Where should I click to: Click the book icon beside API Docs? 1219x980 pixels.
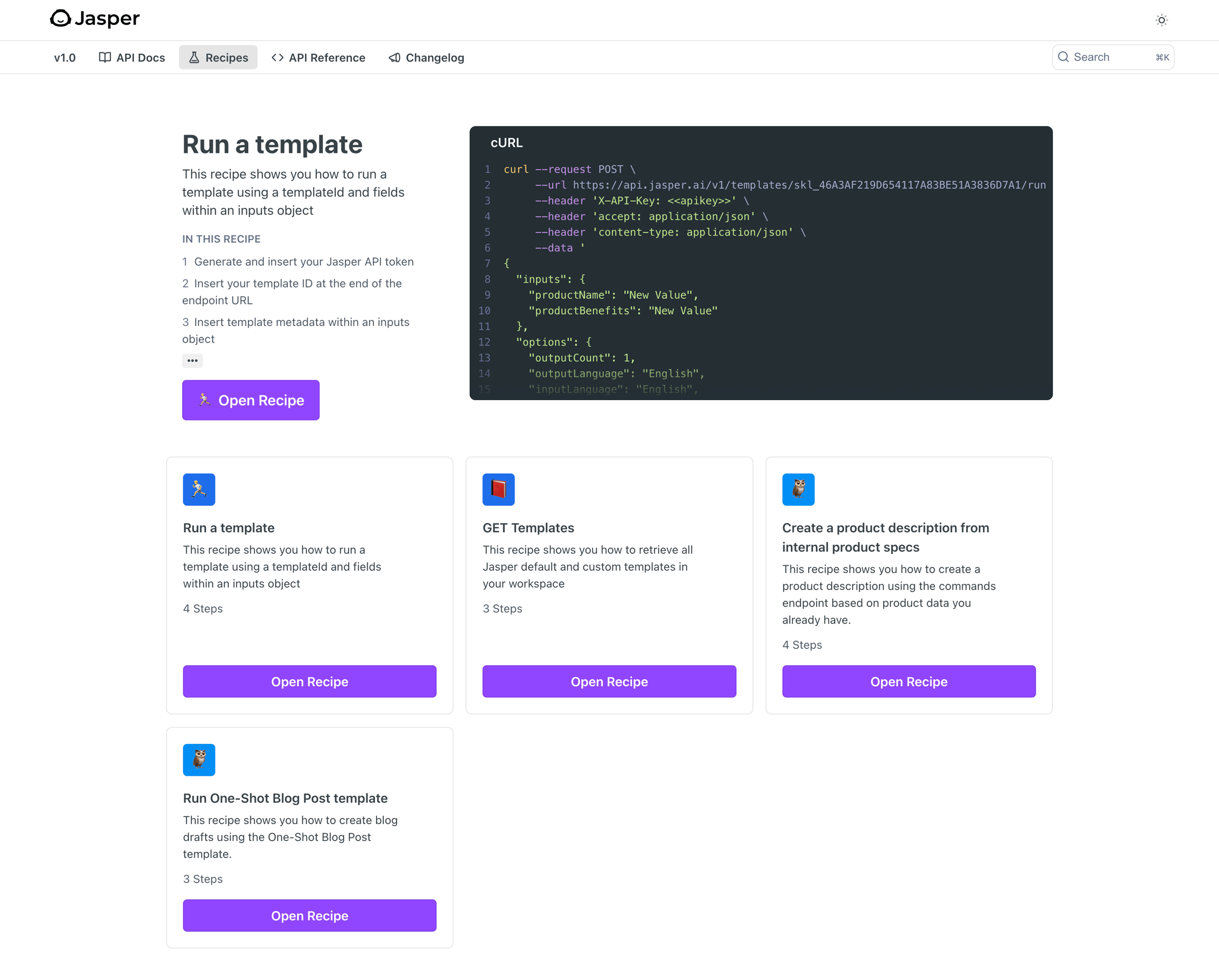click(x=105, y=58)
